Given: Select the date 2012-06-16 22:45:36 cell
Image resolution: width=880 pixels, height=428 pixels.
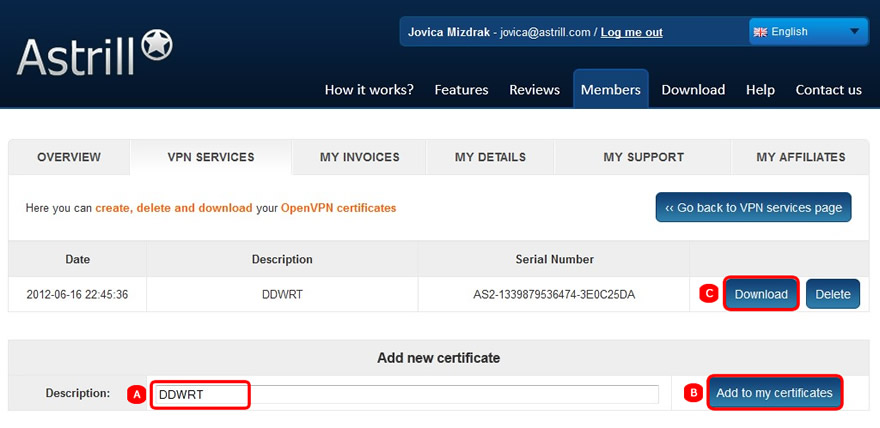Looking at the screenshot, I should (x=77, y=294).
